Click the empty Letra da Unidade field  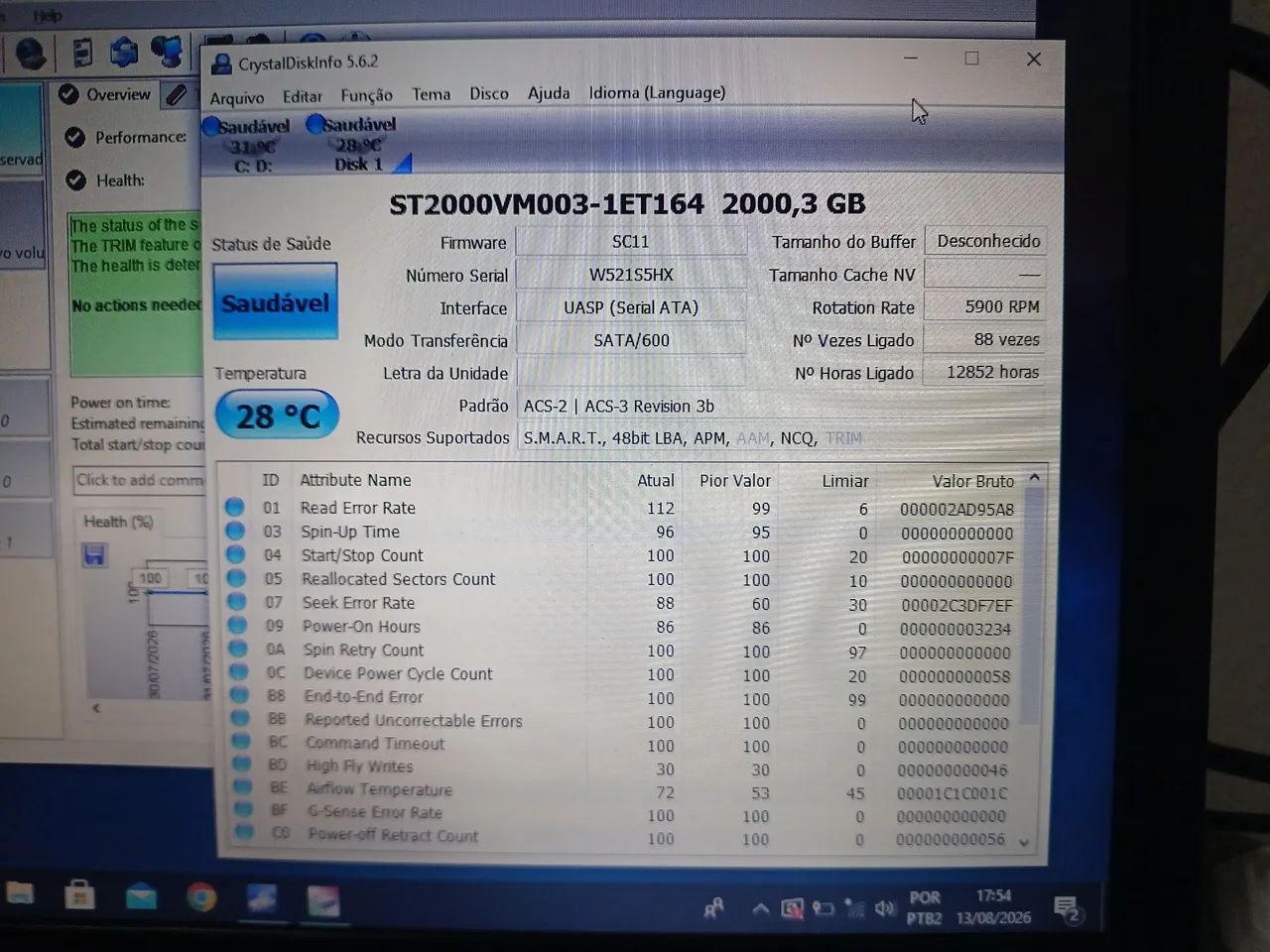630,373
